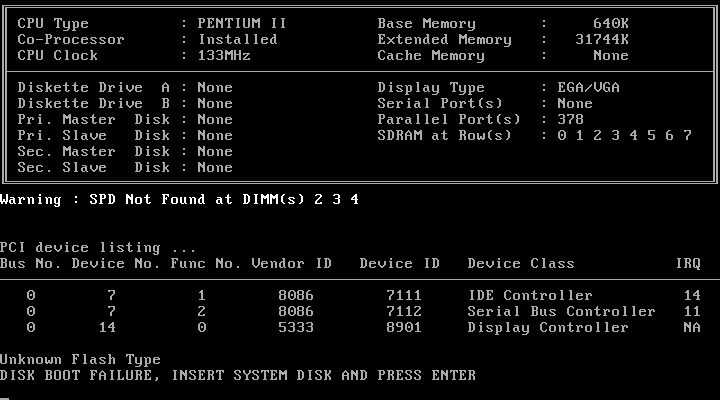Click the 'Sec. Master Disk' label
Image resolution: width=720 pixels, height=400 pixels.
click(94, 152)
